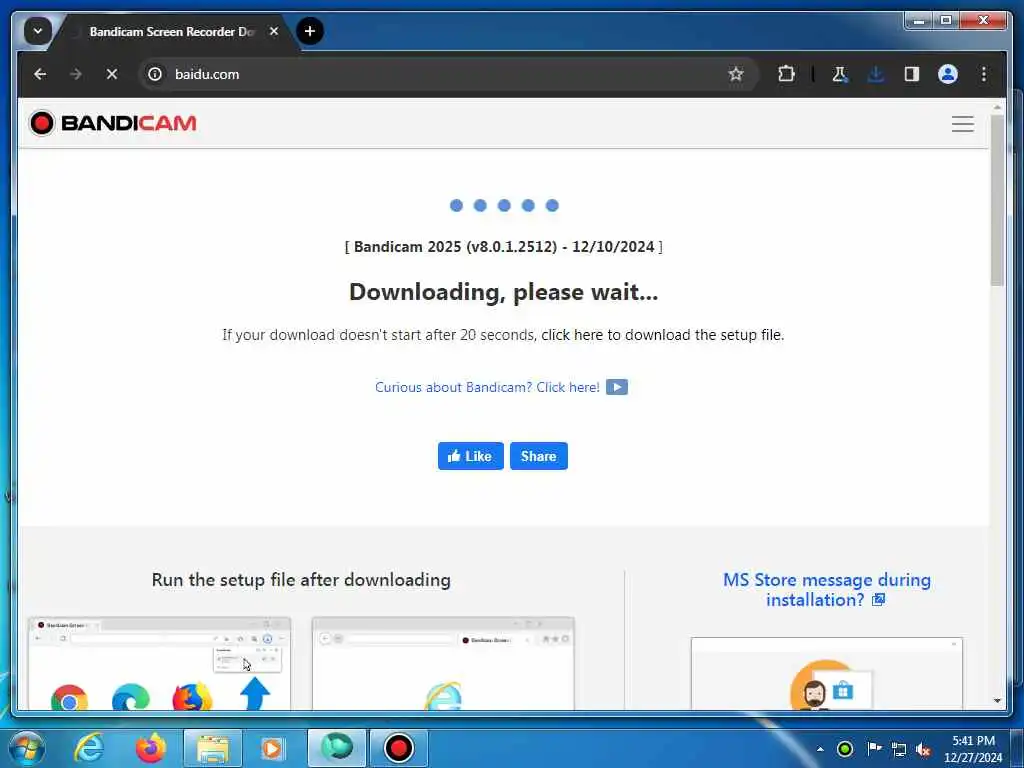Screen dimensions: 1024x768
Task: Click 'Downloading, please wait...' heading
Action: (x=504, y=292)
